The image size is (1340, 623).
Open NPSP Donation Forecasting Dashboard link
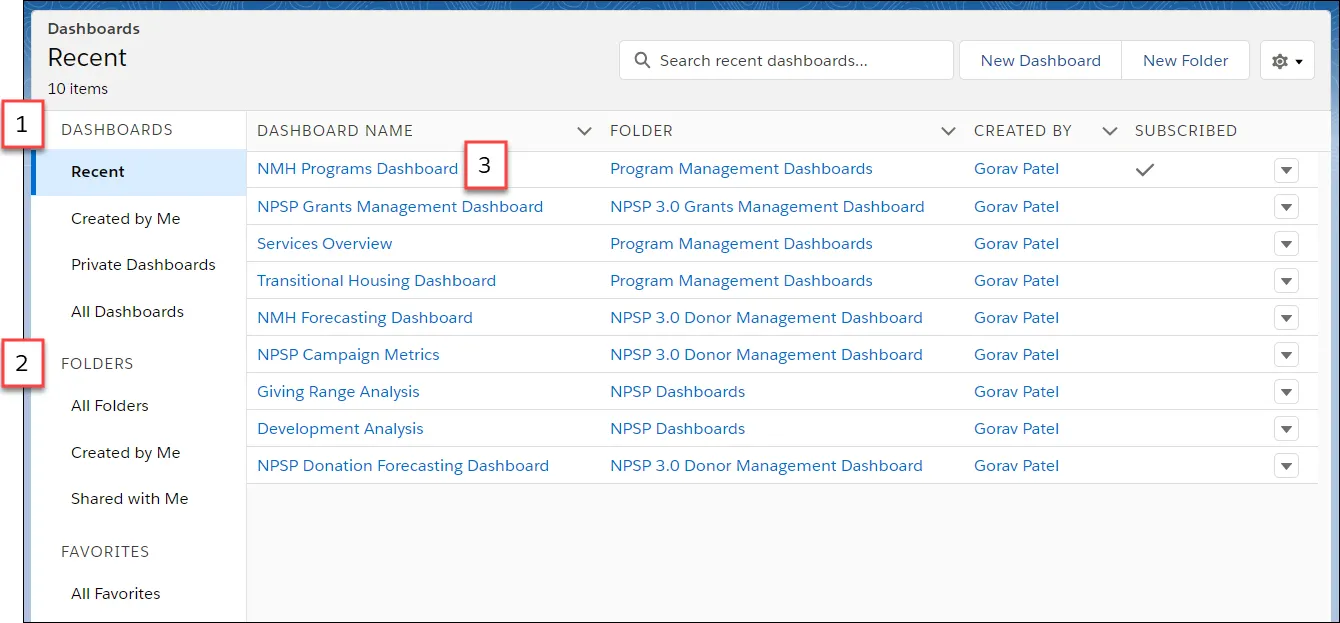403,466
